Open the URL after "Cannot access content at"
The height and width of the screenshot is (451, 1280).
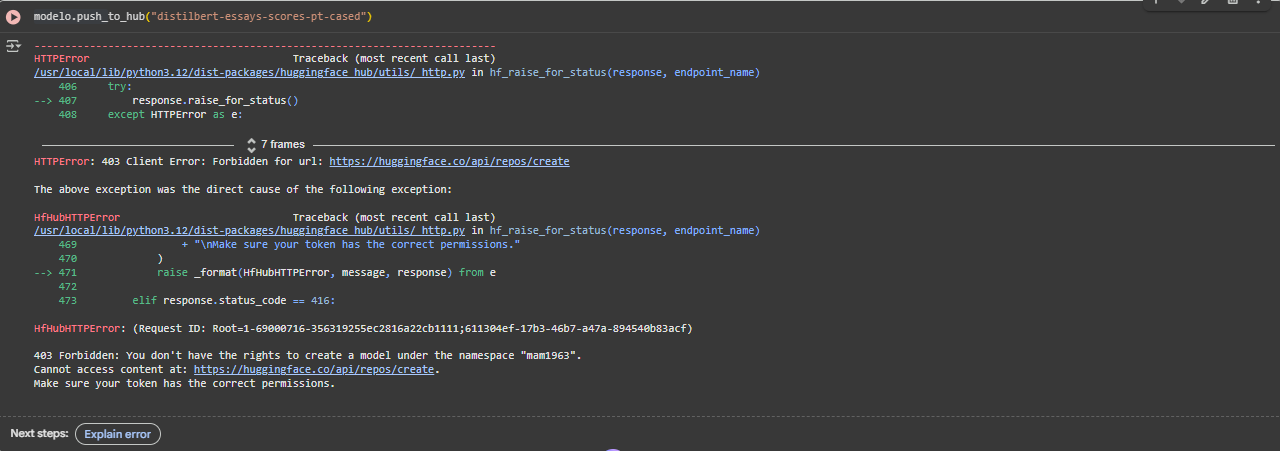(313, 370)
